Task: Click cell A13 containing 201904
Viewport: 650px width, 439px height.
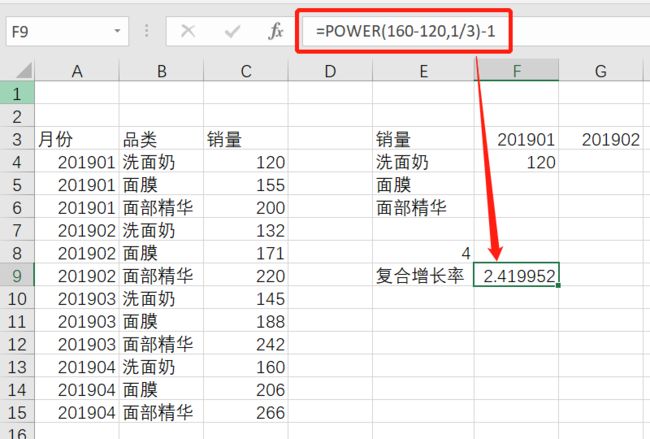Action: pos(77,366)
